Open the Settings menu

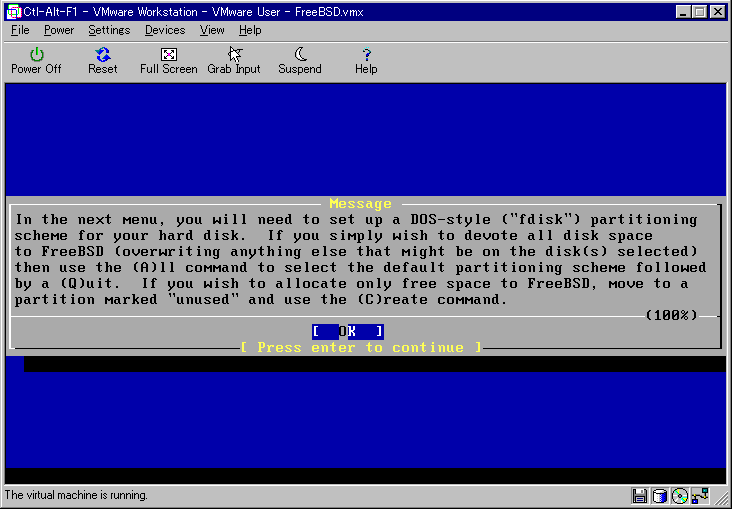coord(109,30)
